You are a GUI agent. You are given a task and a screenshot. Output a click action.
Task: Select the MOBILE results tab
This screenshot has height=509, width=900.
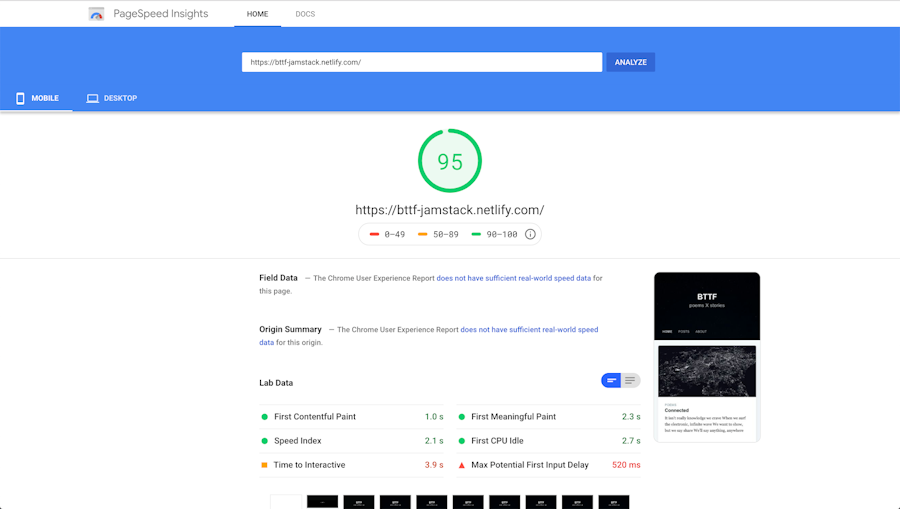pyautogui.click(x=36, y=98)
